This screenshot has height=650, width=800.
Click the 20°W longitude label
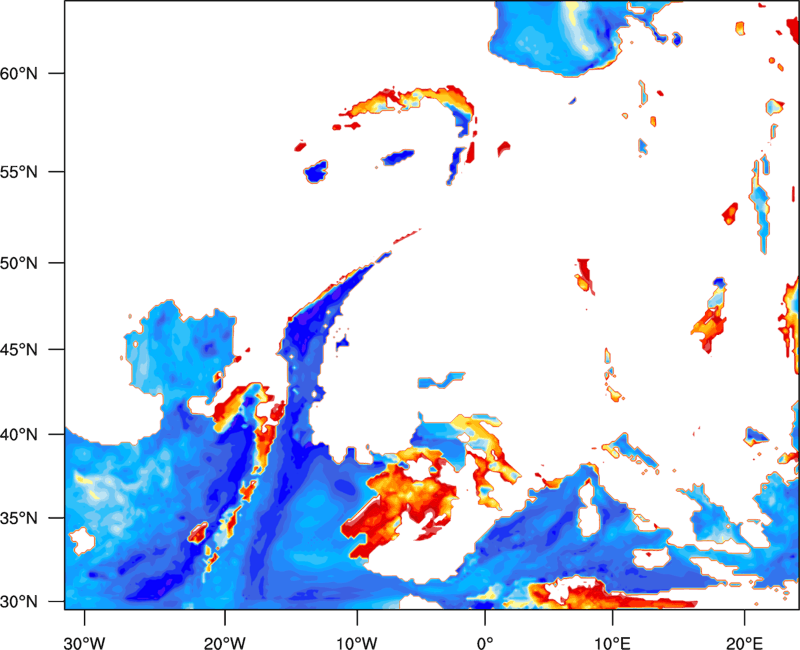[x=224, y=643]
